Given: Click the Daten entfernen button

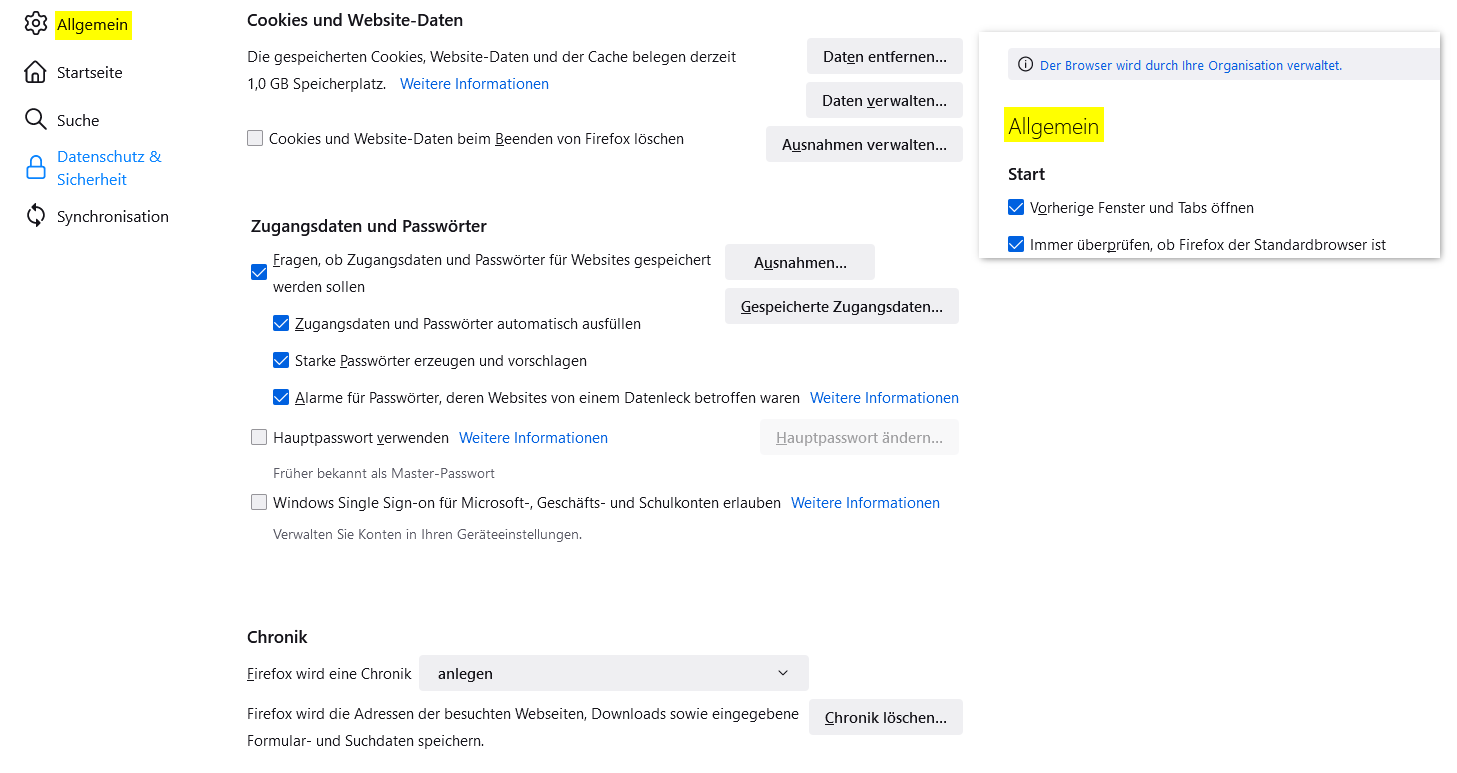Looking at the screenshot, I should click(884, 57).
